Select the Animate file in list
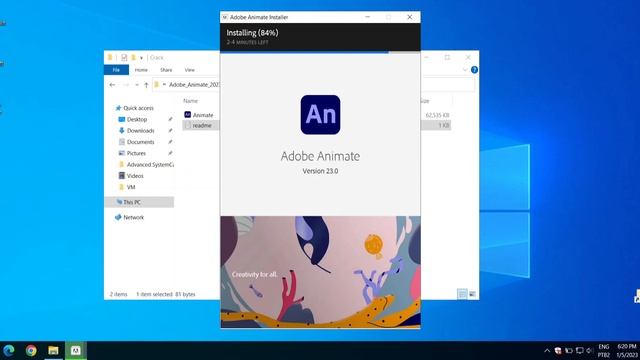This screenshot has height=360, width=640. point(203,115)
